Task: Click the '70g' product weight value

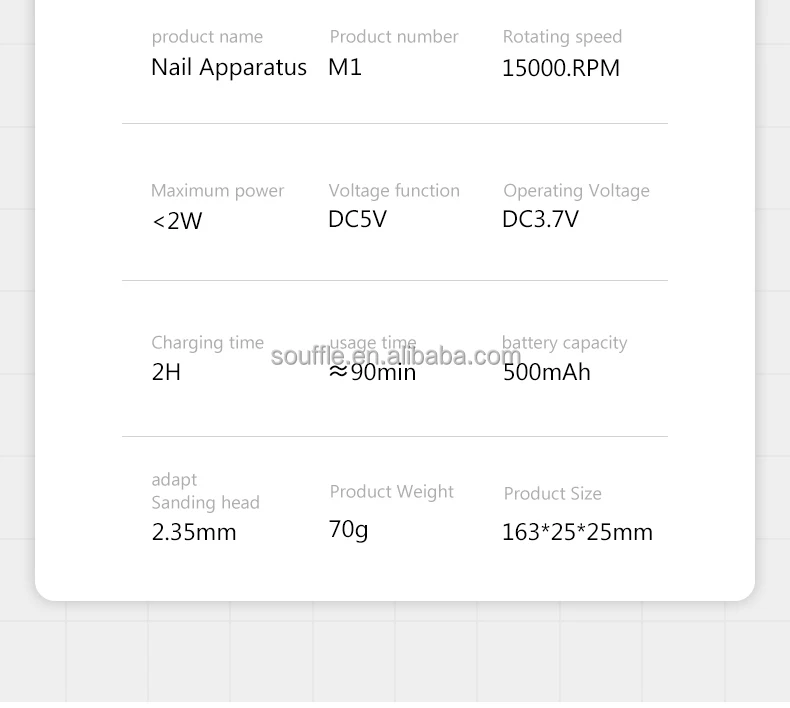Action: pyautogui.click(x=348, y=529)
